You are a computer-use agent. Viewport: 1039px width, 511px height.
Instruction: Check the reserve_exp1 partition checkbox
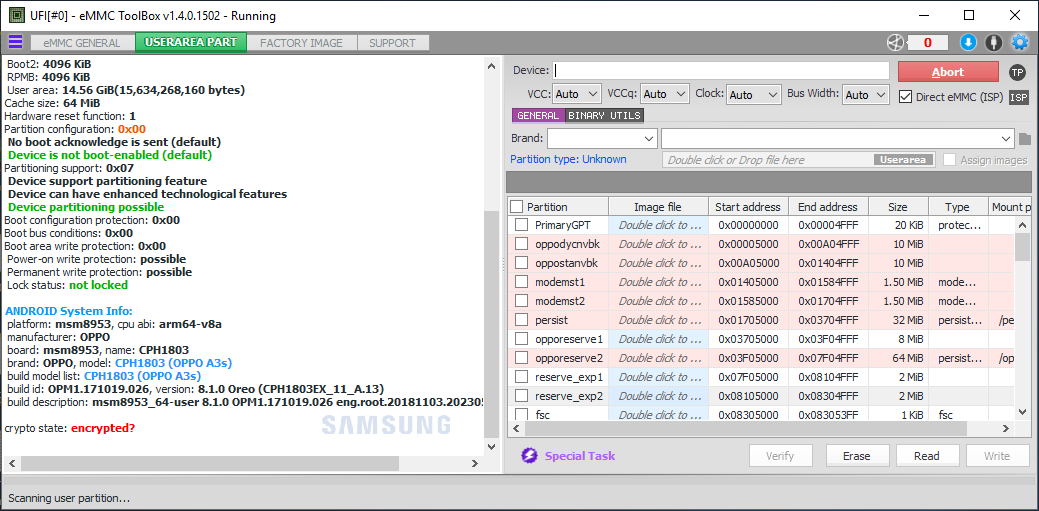point(522,378)
